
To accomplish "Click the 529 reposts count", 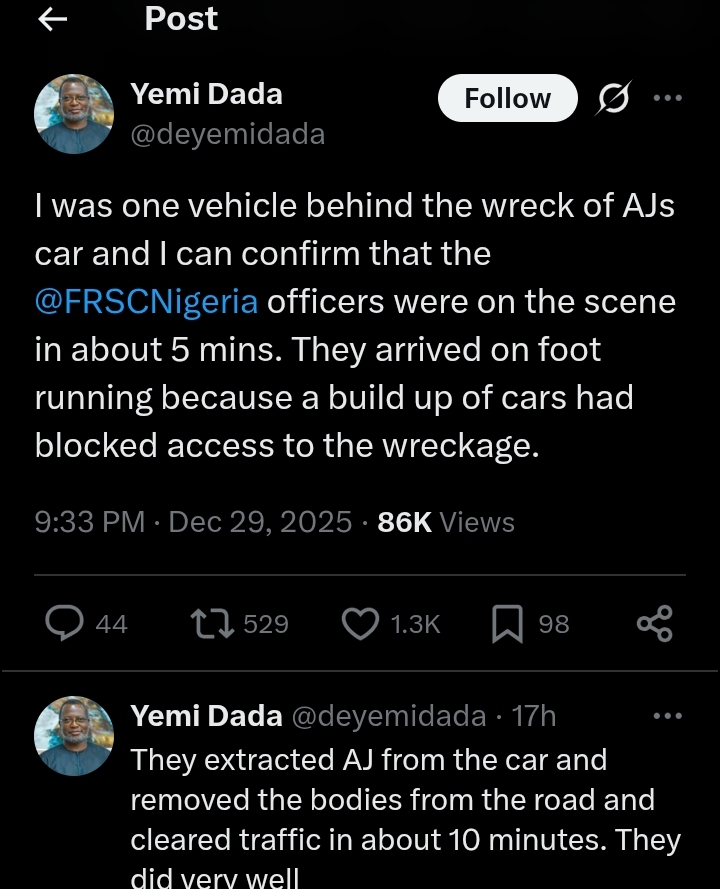I will pyautogui.click(x=265, y=624).
